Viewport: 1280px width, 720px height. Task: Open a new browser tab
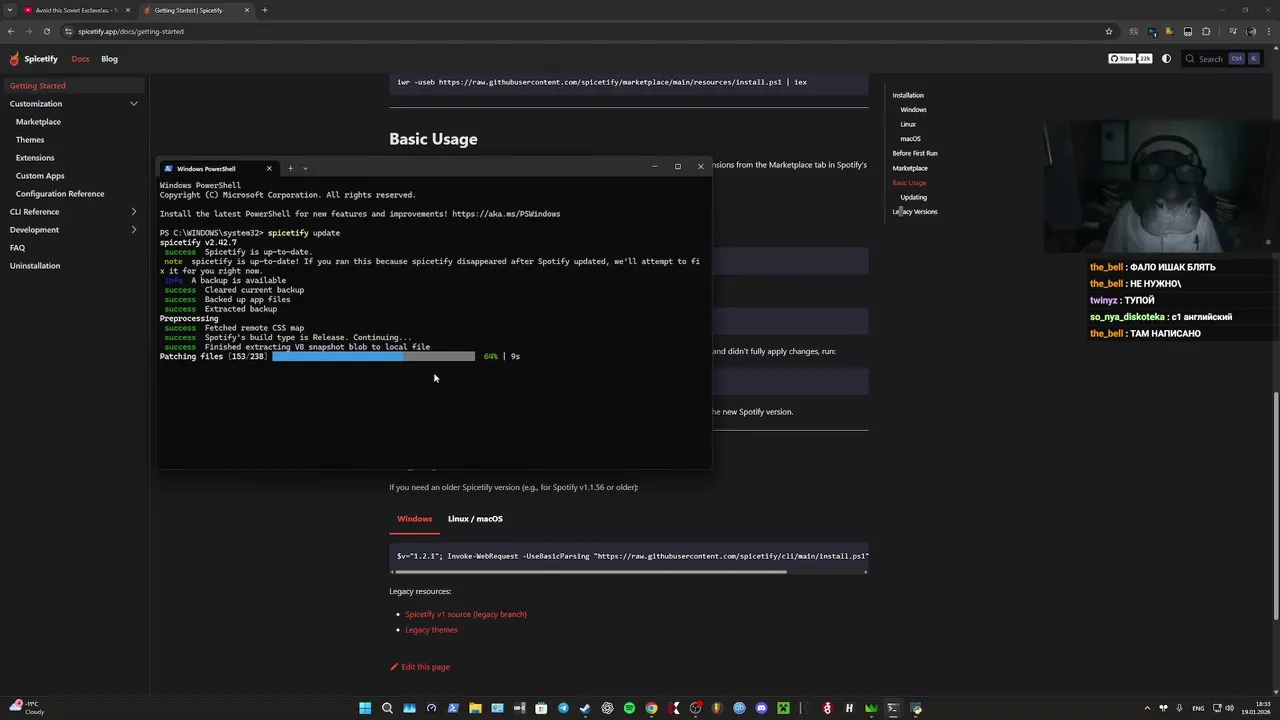[265, 10]
